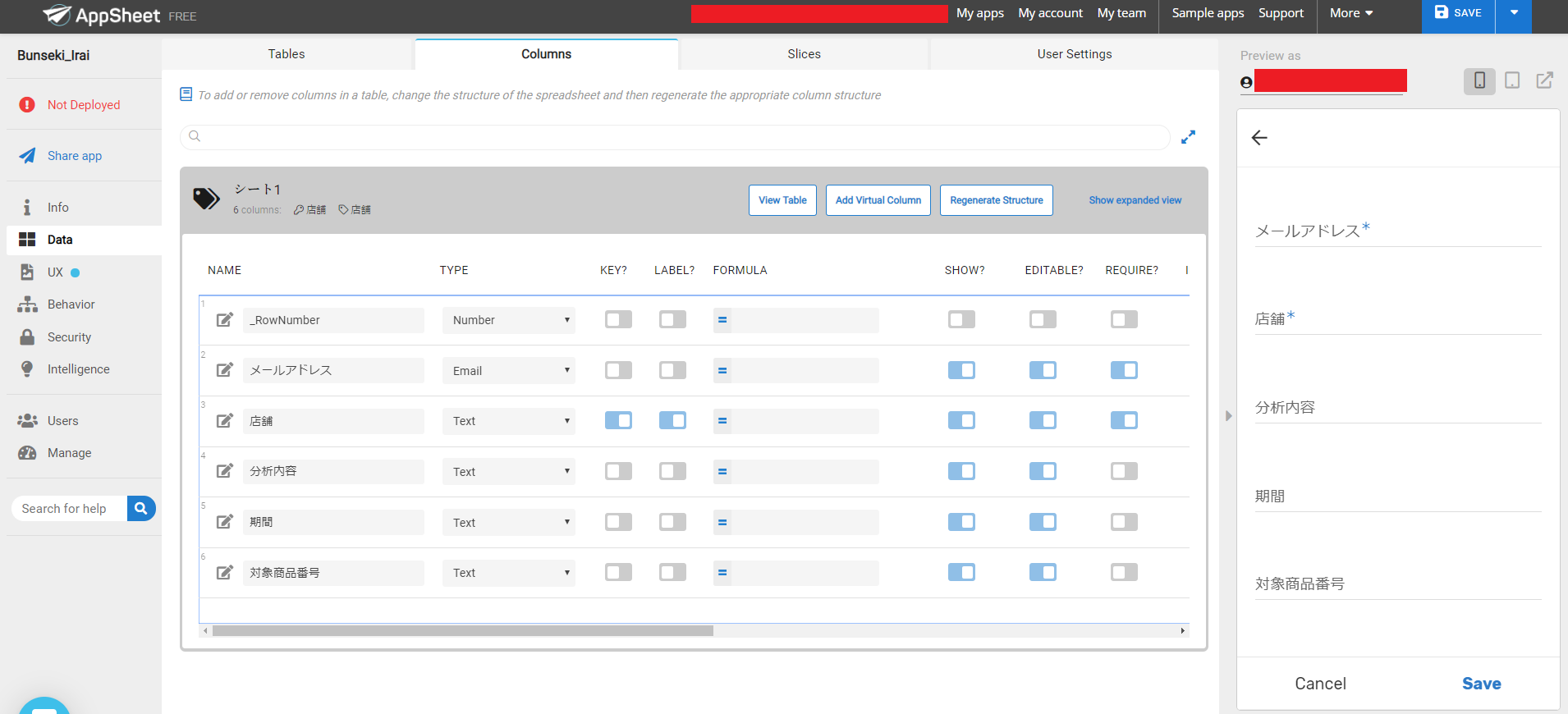Click the horizontal scrollbar under the columns table
The image size is (1568, 714).
coord(462,631)
